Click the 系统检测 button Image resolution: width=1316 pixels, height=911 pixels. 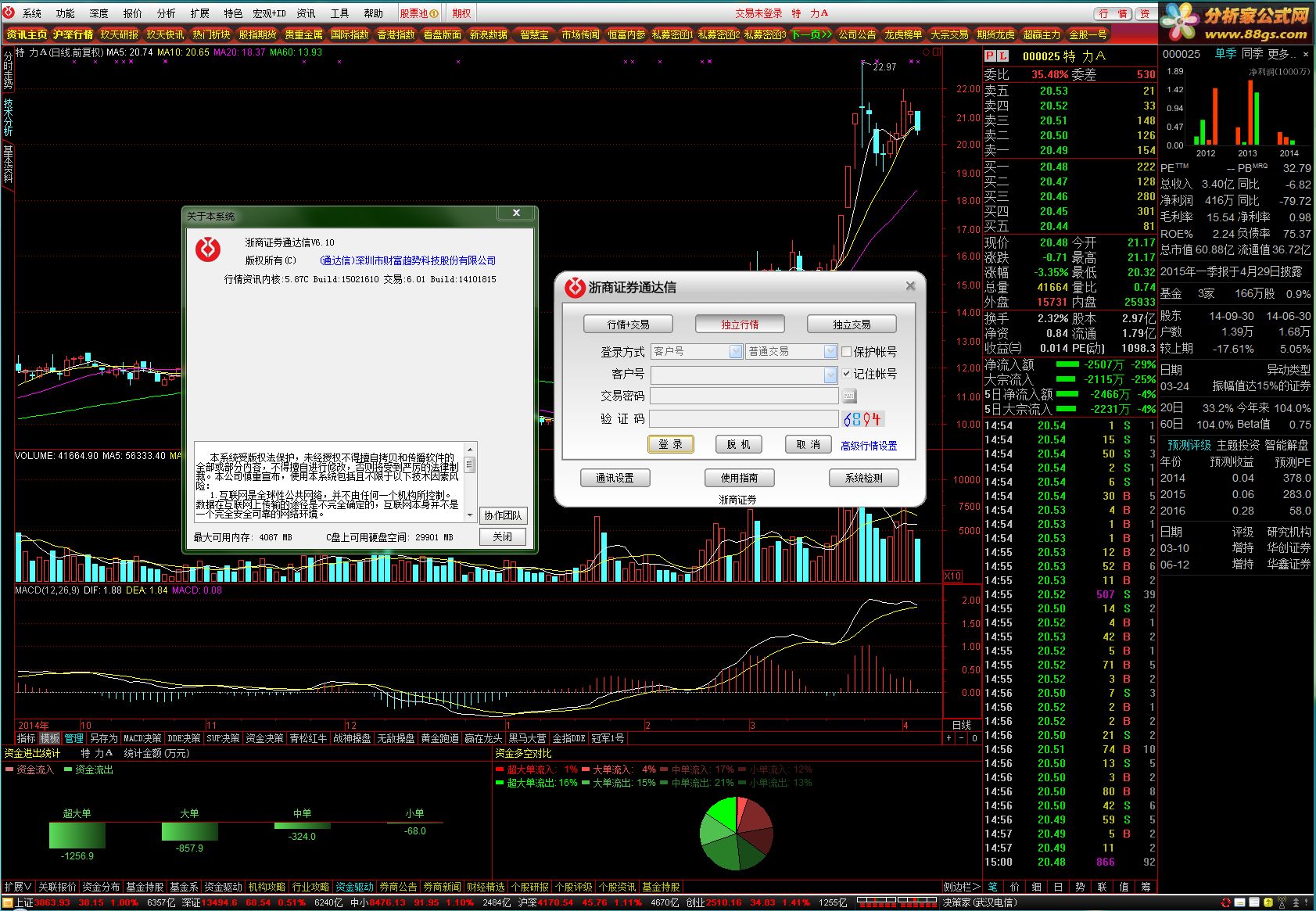tap(863, 478)
